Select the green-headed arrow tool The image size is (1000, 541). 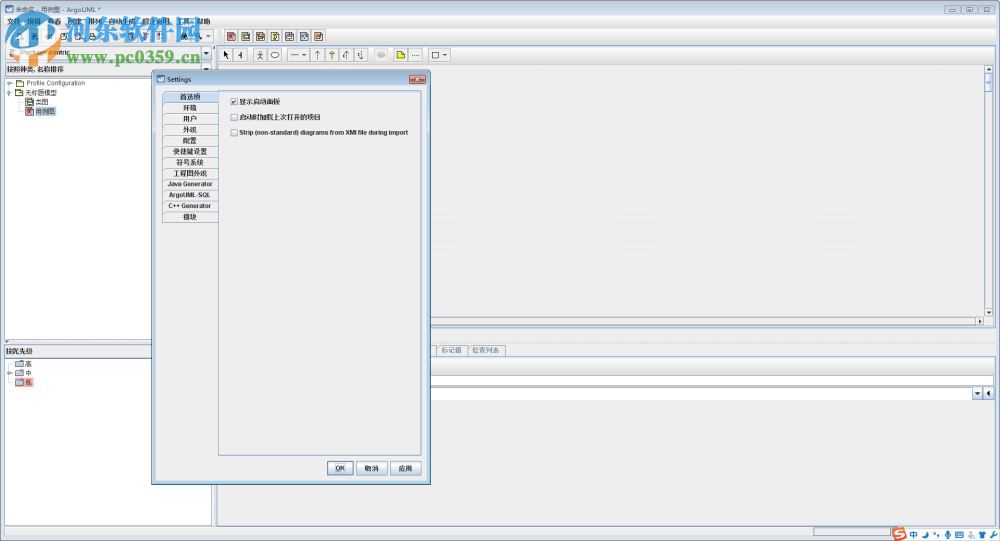pyautogui.click(x=332, y=56)
